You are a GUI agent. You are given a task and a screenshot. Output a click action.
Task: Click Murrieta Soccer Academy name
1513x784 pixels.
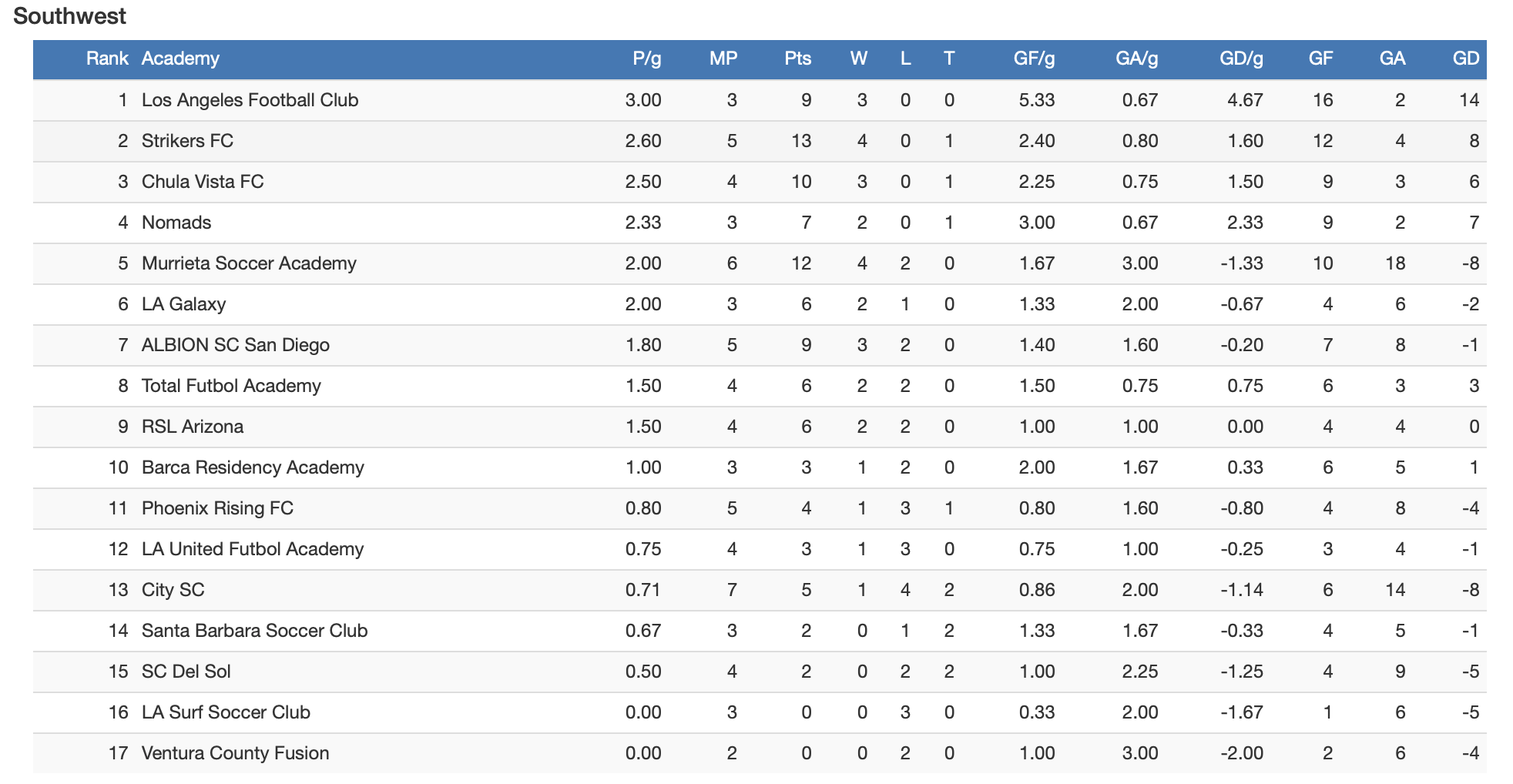click(249, 263)
